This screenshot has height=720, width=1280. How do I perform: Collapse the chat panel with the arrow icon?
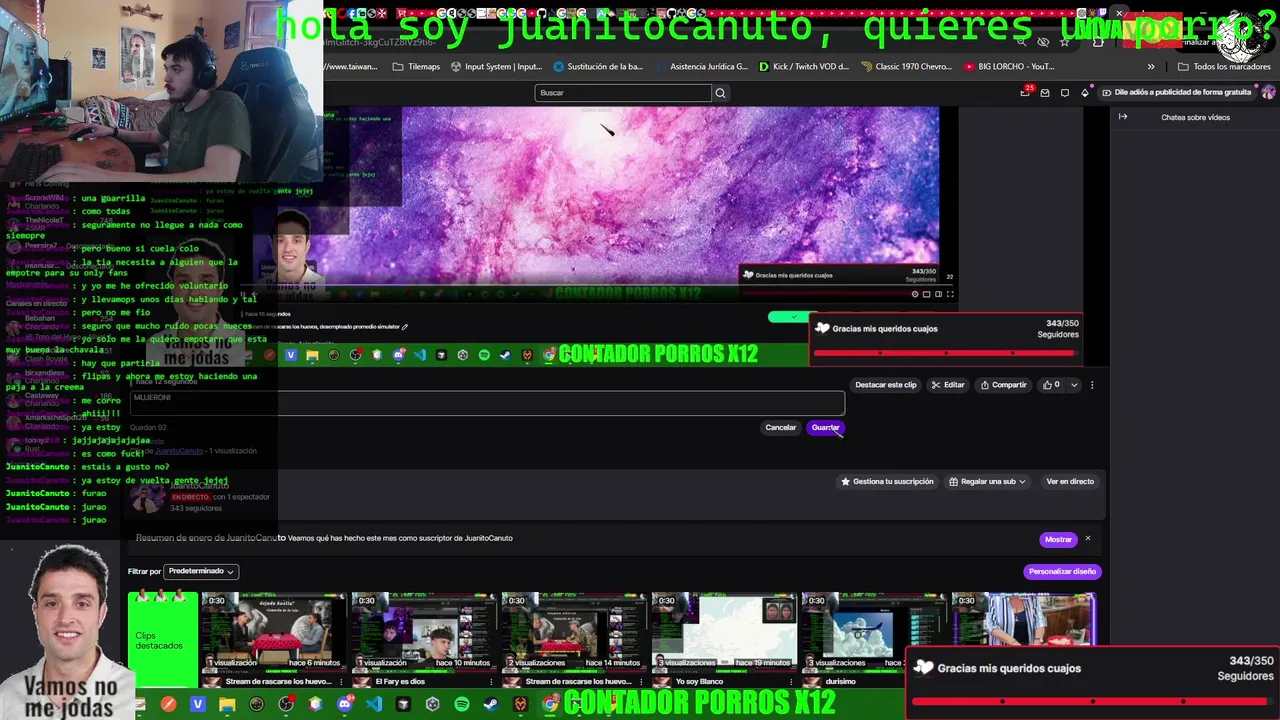[x=1123, y=117]
